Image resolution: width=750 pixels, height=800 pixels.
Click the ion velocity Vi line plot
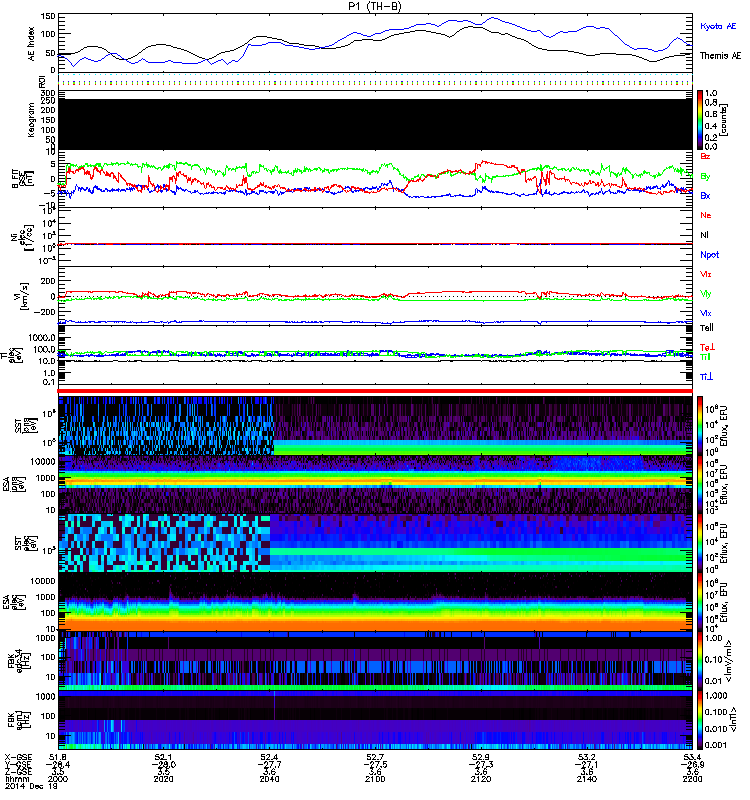click(376, 296)
